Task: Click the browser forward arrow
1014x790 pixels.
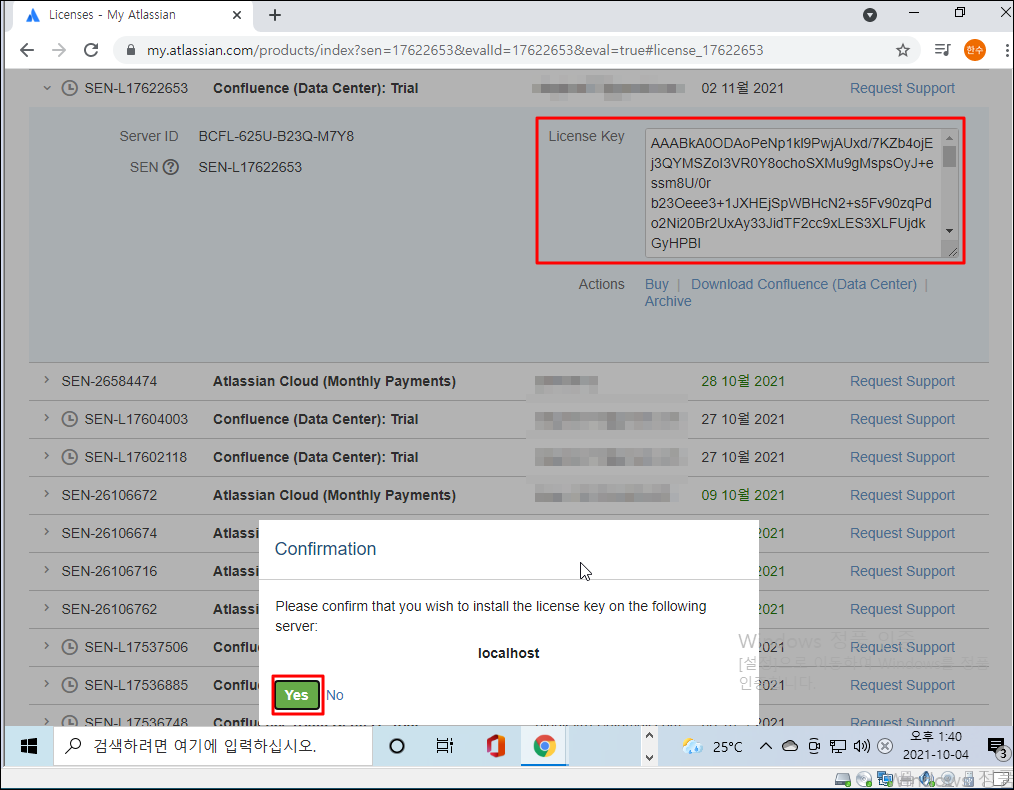Action: (59, 50)
